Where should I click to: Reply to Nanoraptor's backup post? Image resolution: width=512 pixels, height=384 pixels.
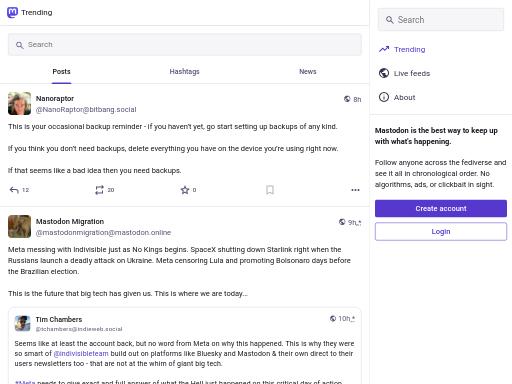[x=14, y=190]
